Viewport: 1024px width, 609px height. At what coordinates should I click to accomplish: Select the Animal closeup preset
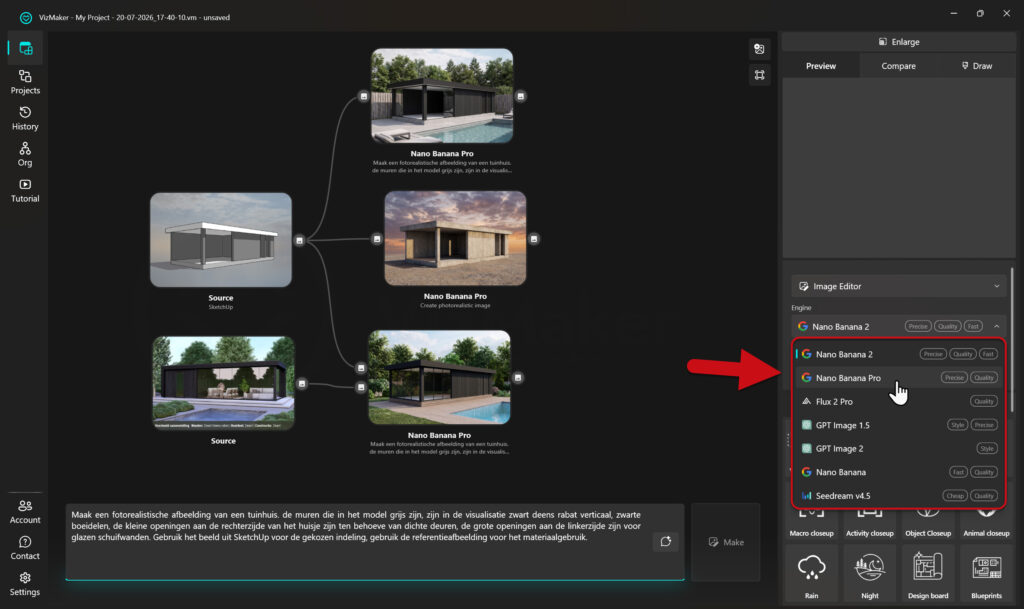click(986, 525)
